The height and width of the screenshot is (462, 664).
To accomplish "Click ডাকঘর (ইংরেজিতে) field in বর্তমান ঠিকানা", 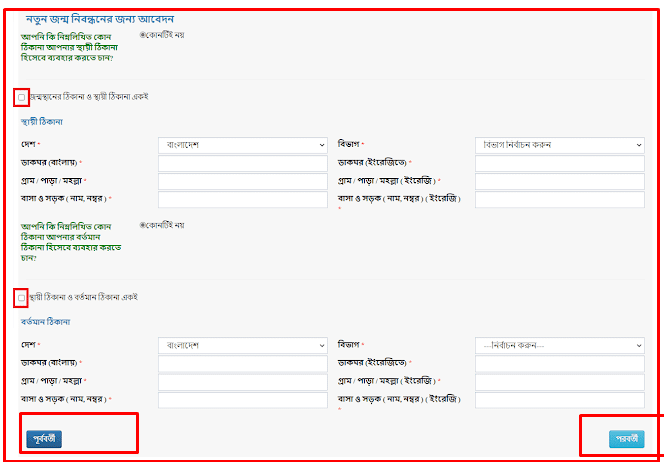I will [559, 363].
